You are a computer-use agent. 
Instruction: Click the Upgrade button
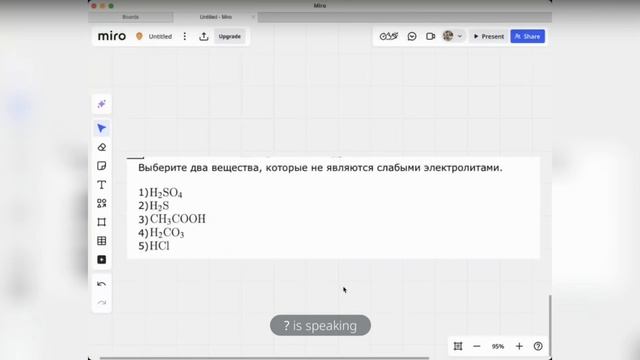tap(229, 36)
